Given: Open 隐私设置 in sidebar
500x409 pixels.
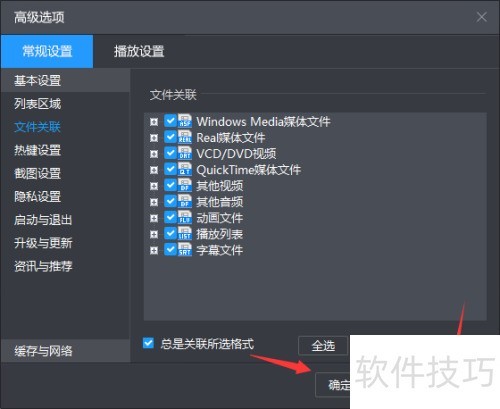Looking at the screenshot, I should click(x=65, y=196).
